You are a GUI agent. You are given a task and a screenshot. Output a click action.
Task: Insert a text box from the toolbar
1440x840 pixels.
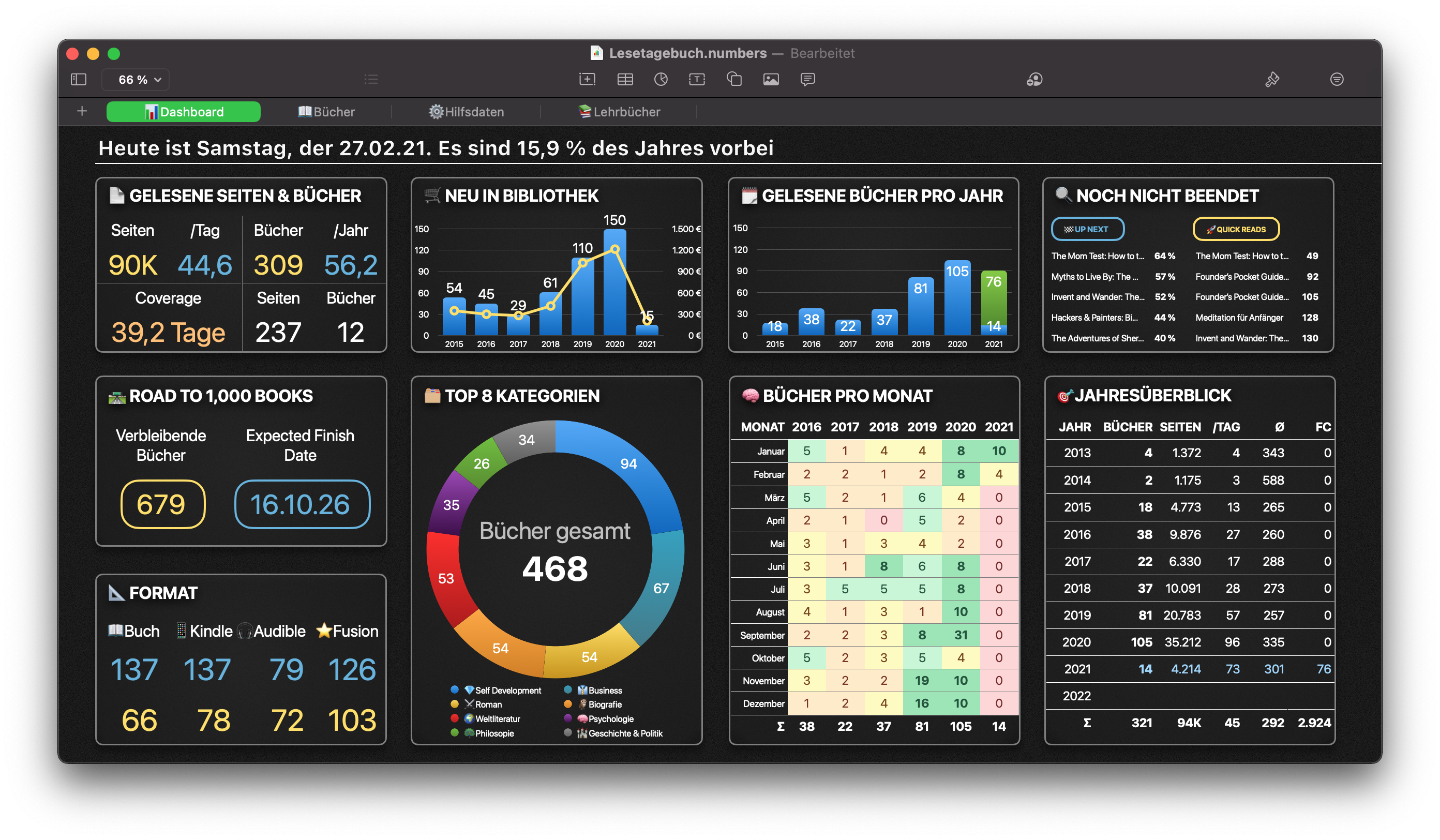pos(697,80)
